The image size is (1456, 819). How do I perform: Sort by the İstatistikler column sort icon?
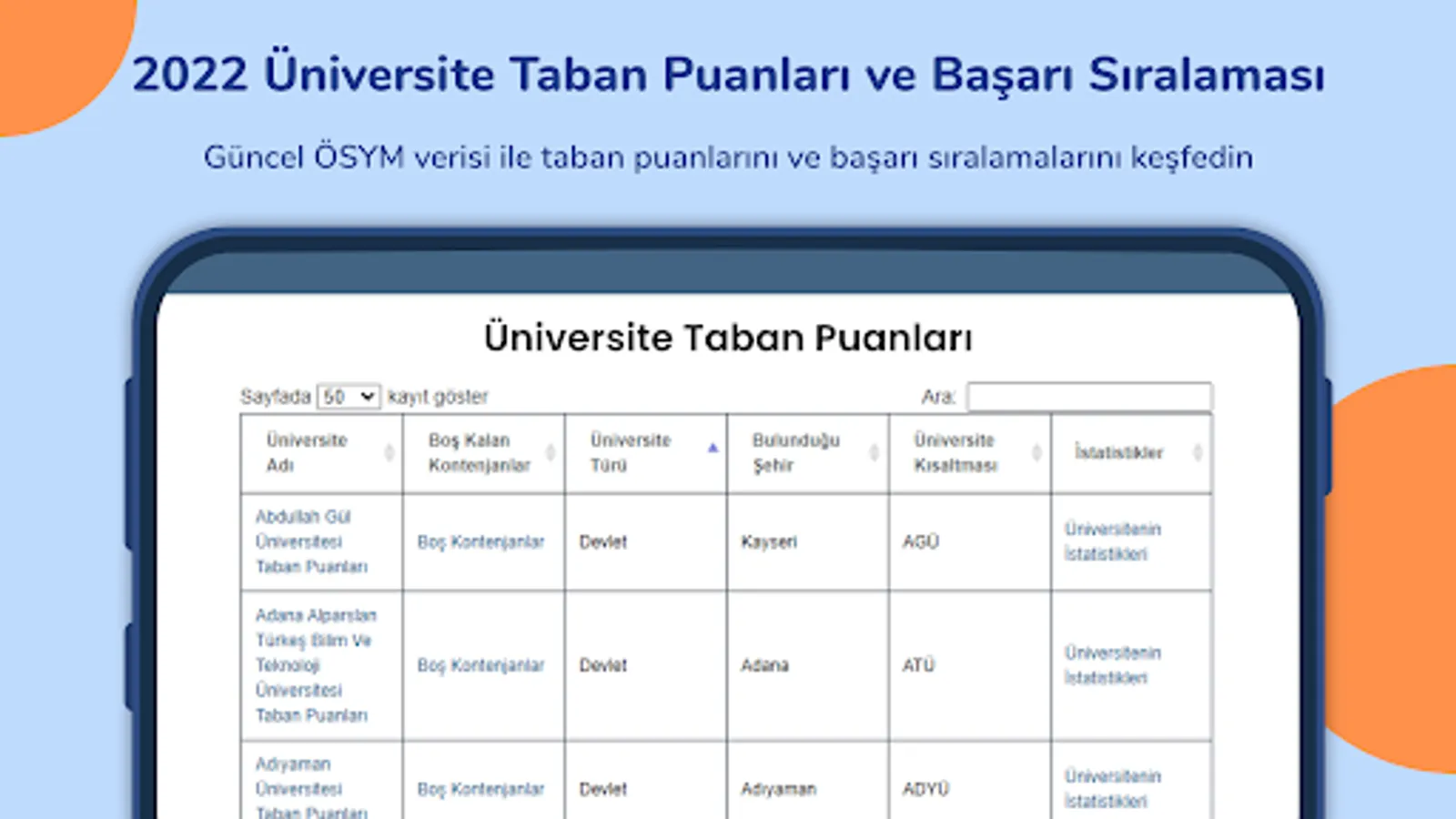pos(1198,452)
